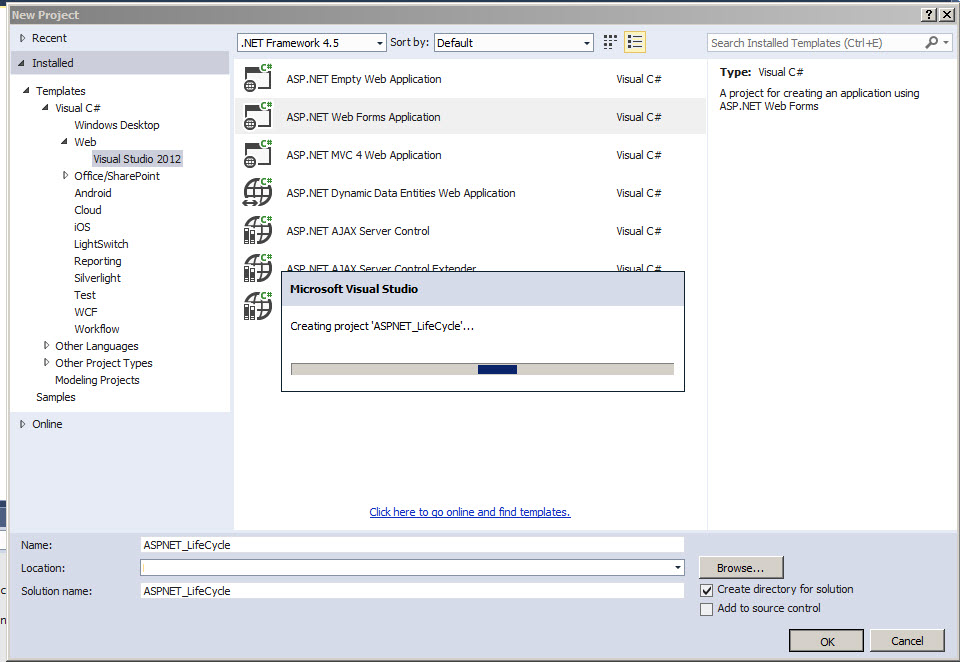
Task: Toggle Create directory for solution checkbox
Action: (x=707, y=590)
